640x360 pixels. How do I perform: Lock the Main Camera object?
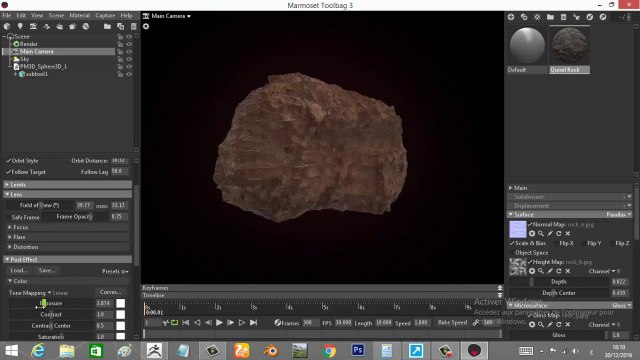point(120,52)
